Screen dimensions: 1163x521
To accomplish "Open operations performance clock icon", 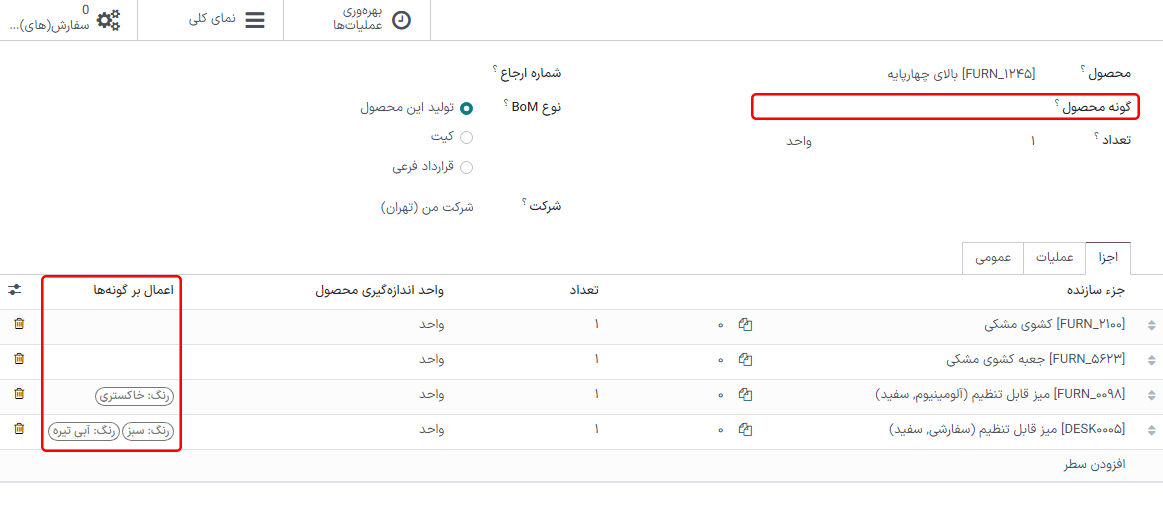I will point(401,19).
